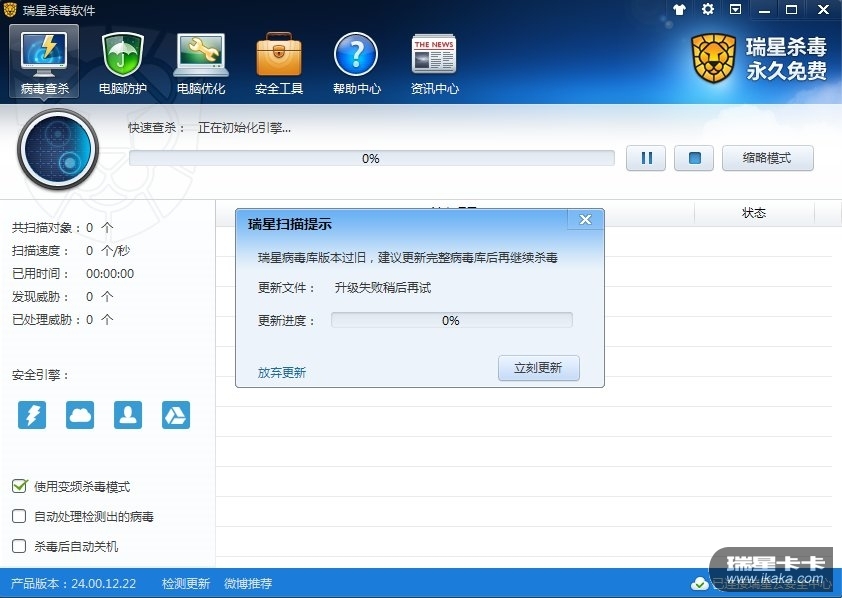Maximize the Rising antivirus window
This screenshot has height=598, width=842.
792,9
